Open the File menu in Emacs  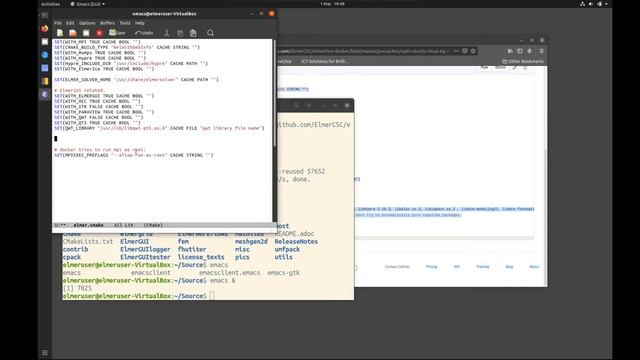click(x=58, y=23)
